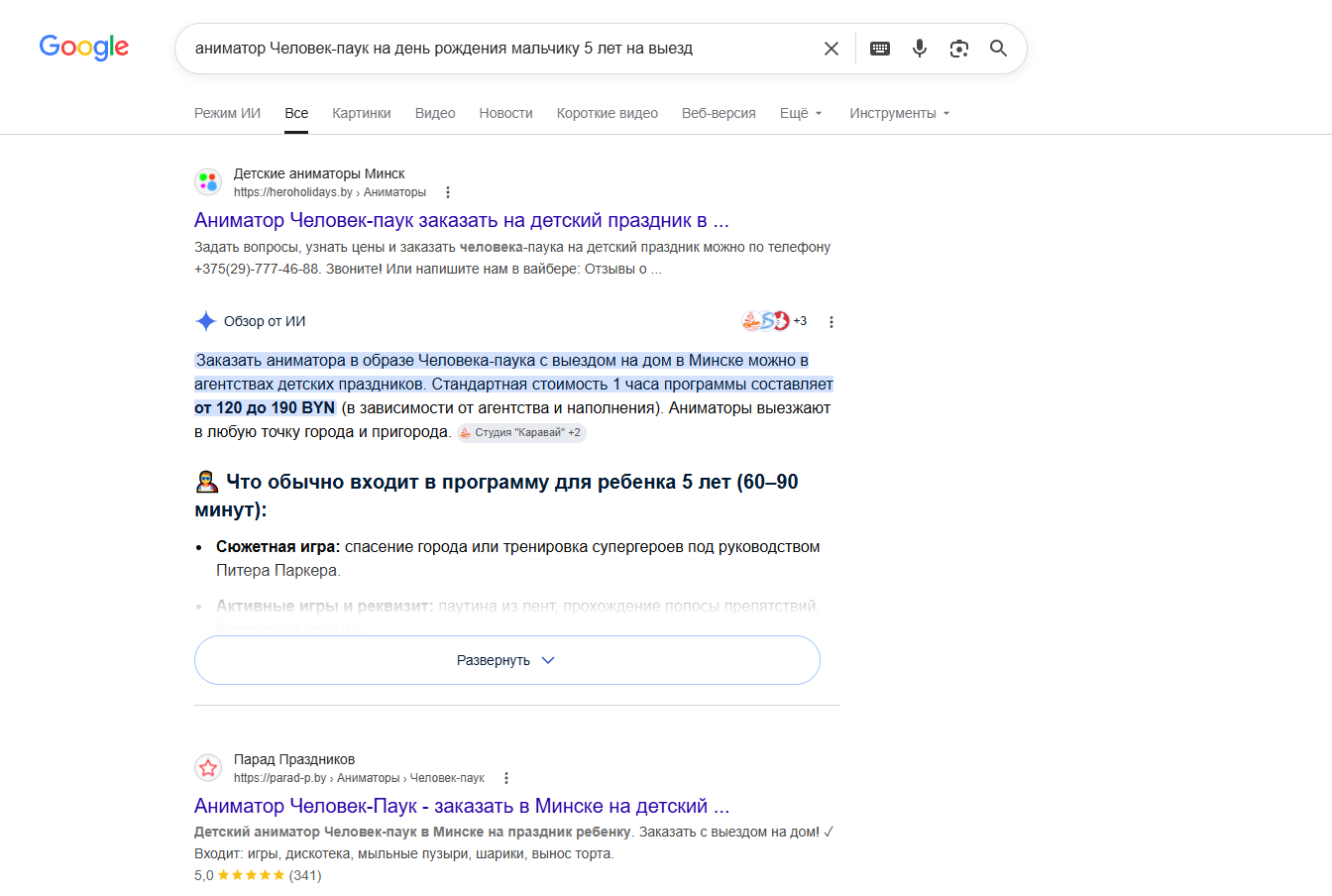
Task: Switch to Видео tab
Action: (435, 113)
